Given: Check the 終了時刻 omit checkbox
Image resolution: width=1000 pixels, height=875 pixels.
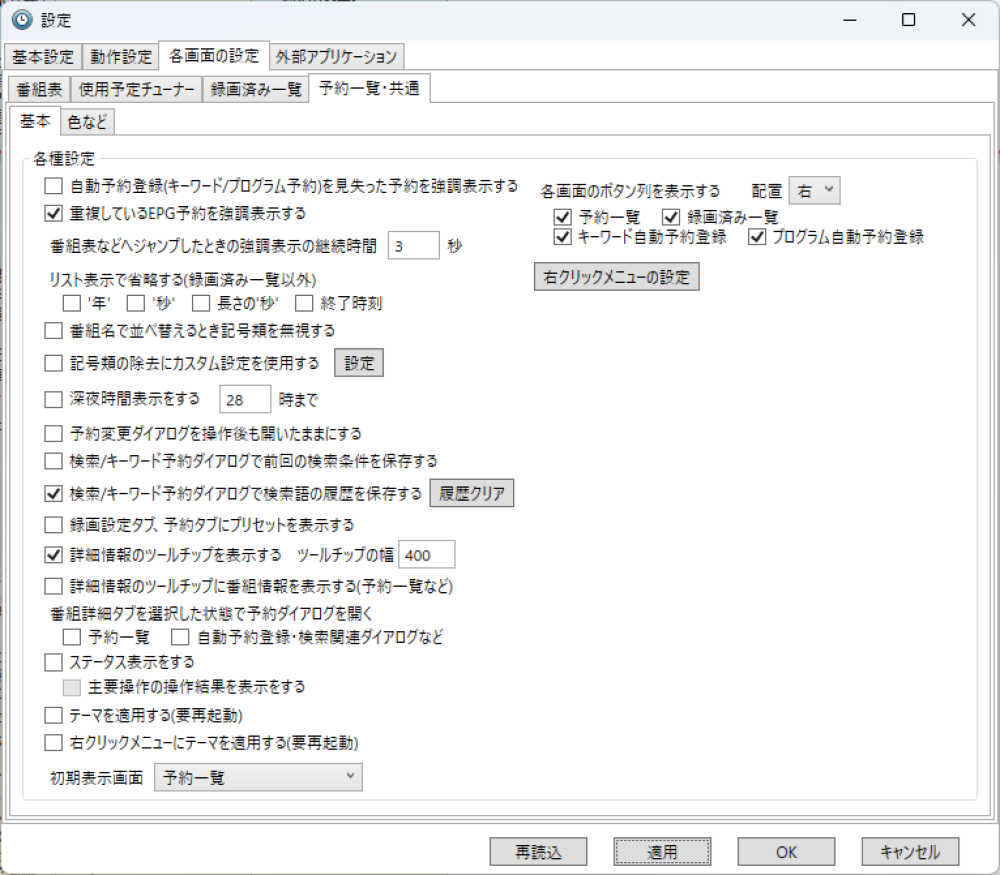Looking at the screenshot, I should [x=304, y=303].
